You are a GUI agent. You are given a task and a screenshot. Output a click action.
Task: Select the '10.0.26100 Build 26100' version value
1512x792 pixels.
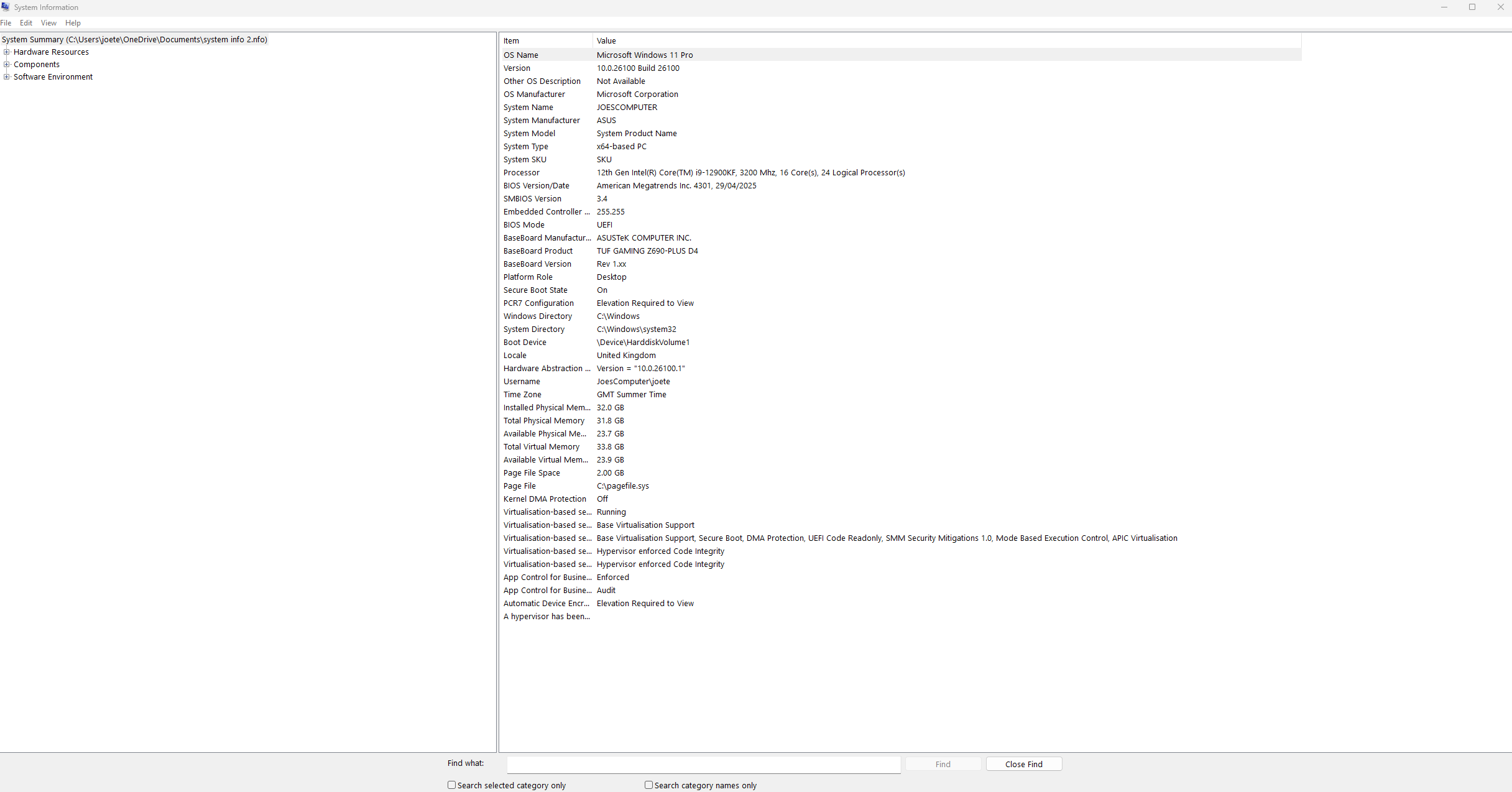click(638, 68)
